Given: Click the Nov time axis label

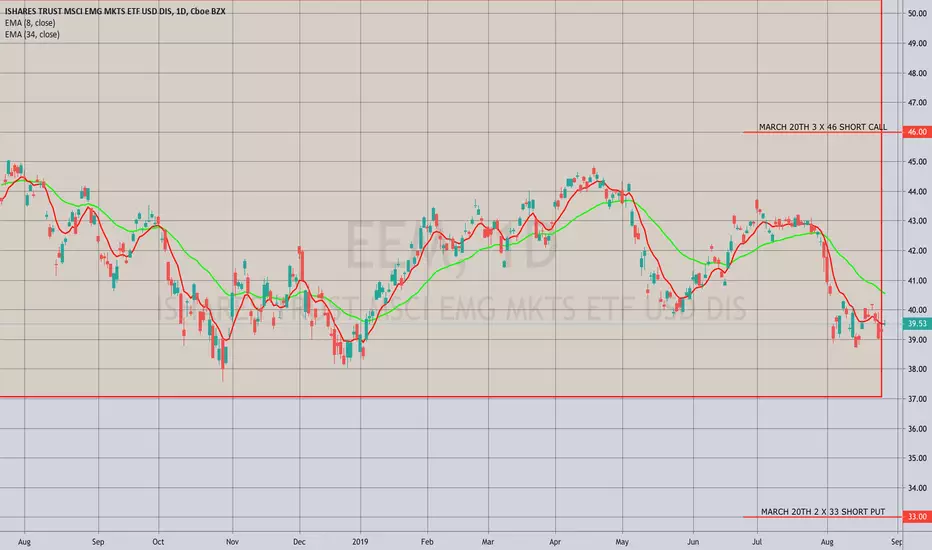Looking at the screenshot, I should click(x=232, y=542).
